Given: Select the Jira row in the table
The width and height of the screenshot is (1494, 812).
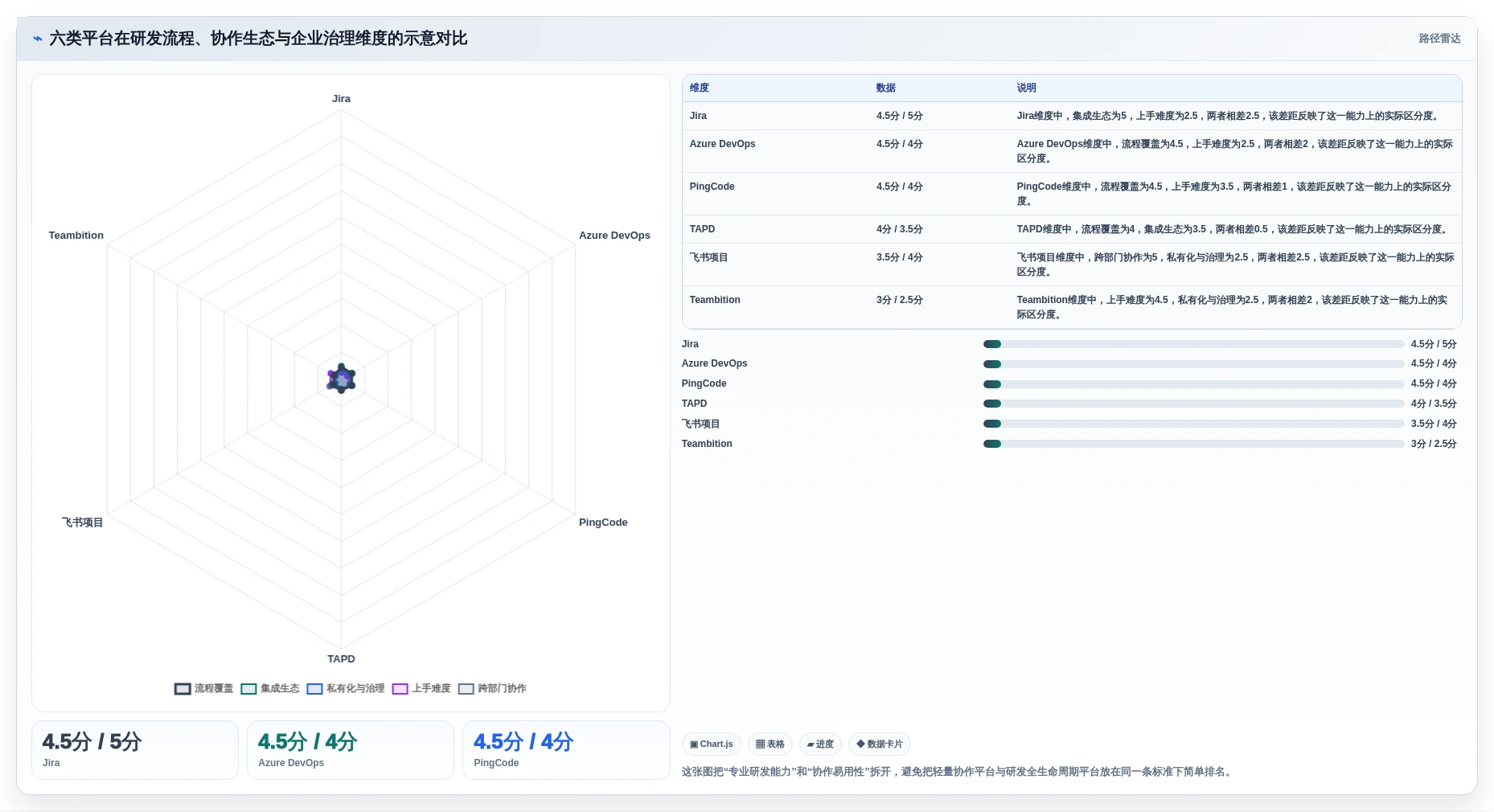Looking at the screenshot, I should pos(1072,116).
